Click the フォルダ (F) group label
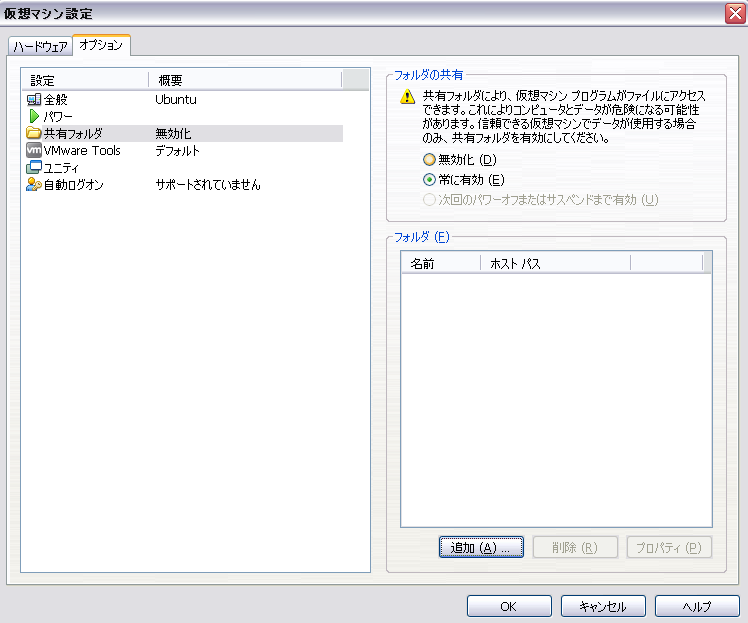 coord(422,237)
